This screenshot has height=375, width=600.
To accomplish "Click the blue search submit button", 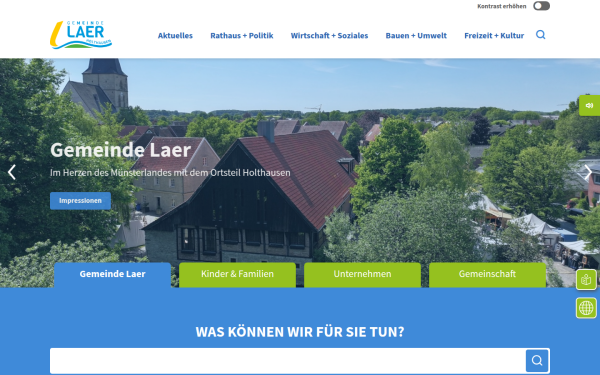I will [537, 360].
